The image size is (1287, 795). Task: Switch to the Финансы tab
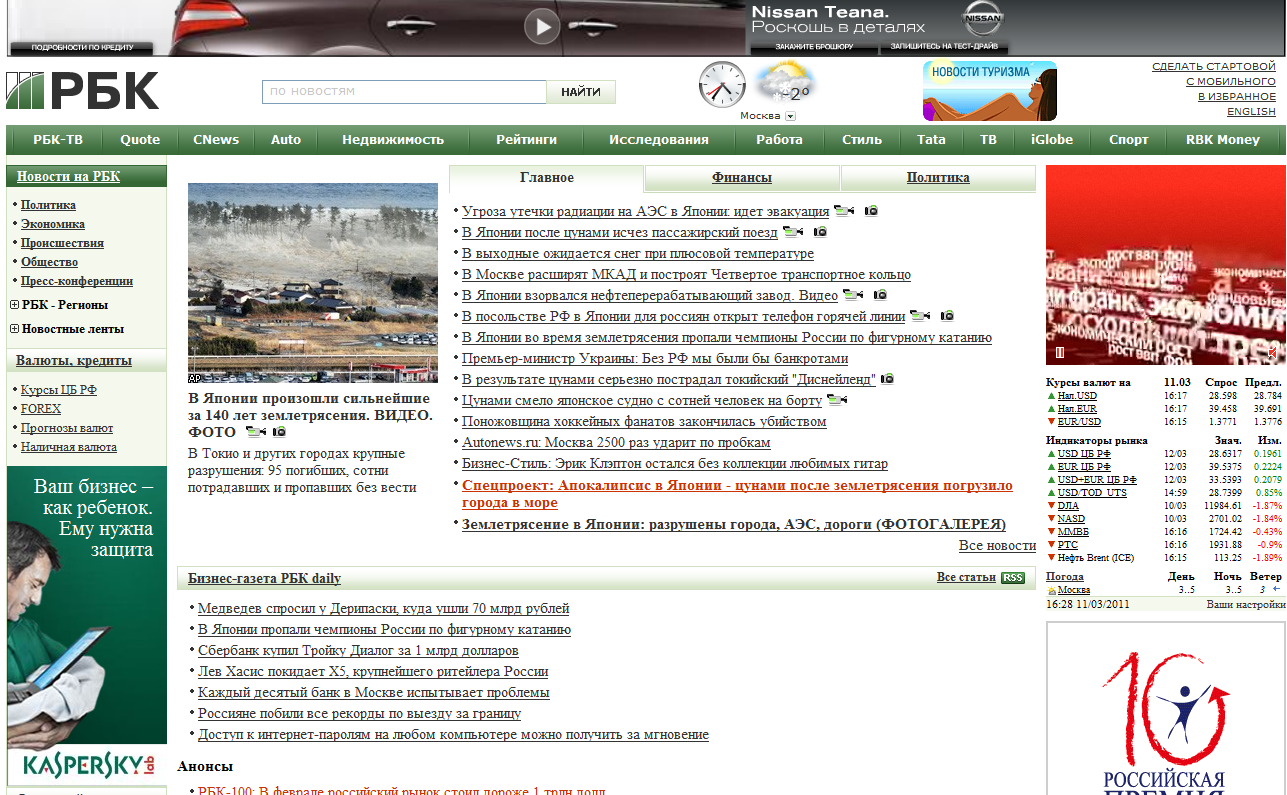point(742,178)
